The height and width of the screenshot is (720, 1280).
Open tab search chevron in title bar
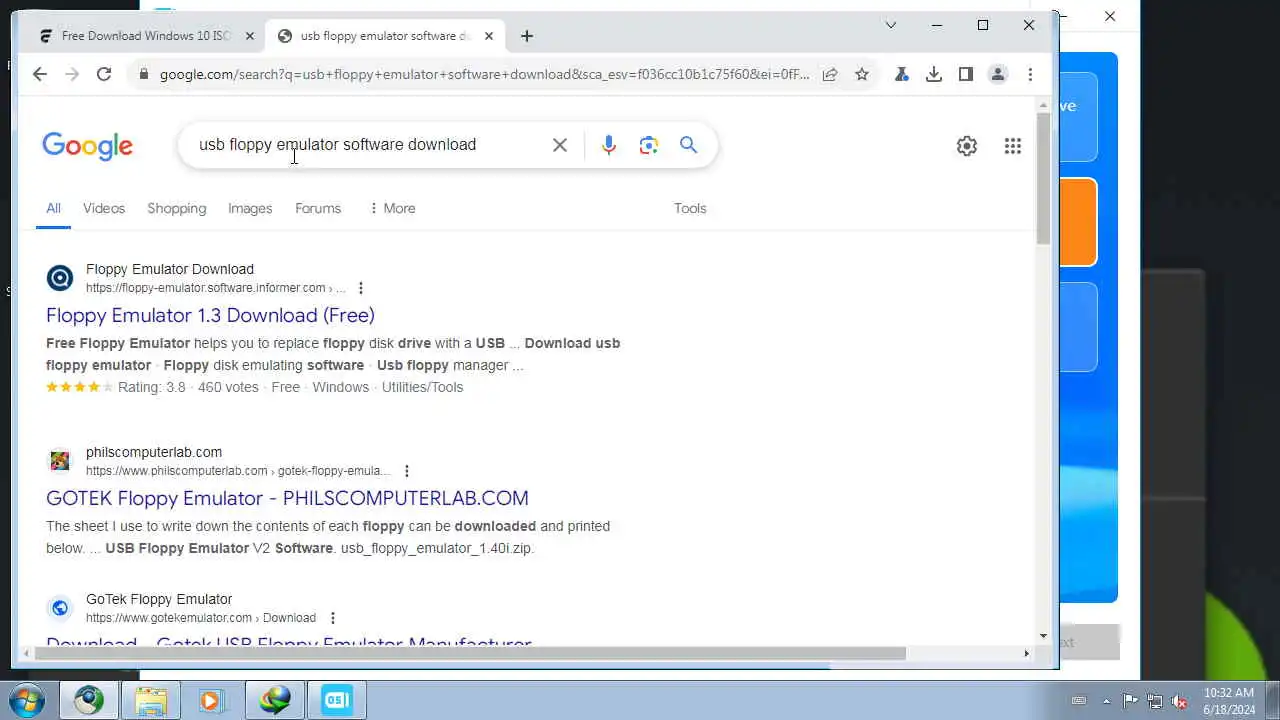click(x=891, y=25)
